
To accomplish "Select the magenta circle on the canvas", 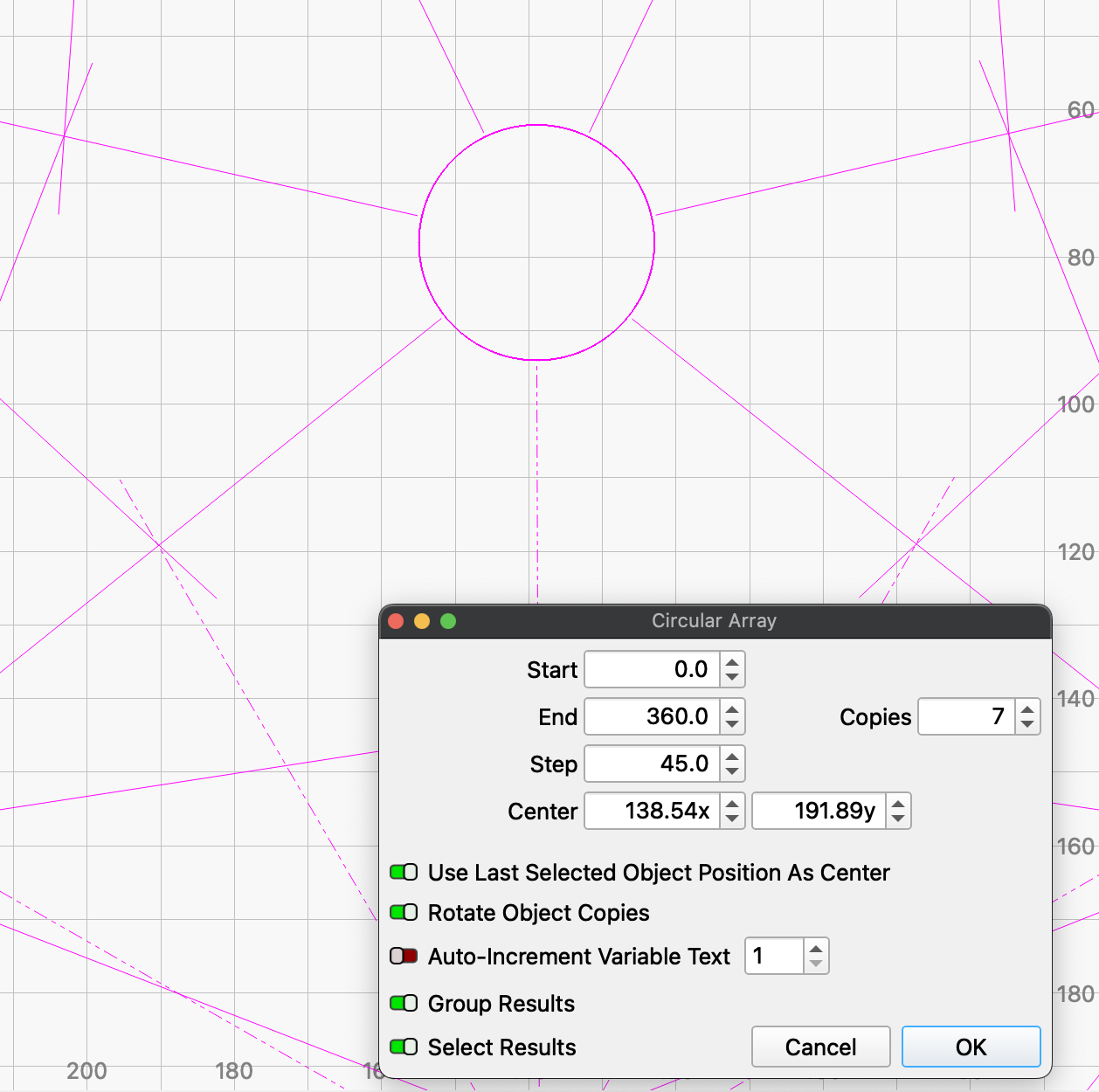I will coord(420,243).
